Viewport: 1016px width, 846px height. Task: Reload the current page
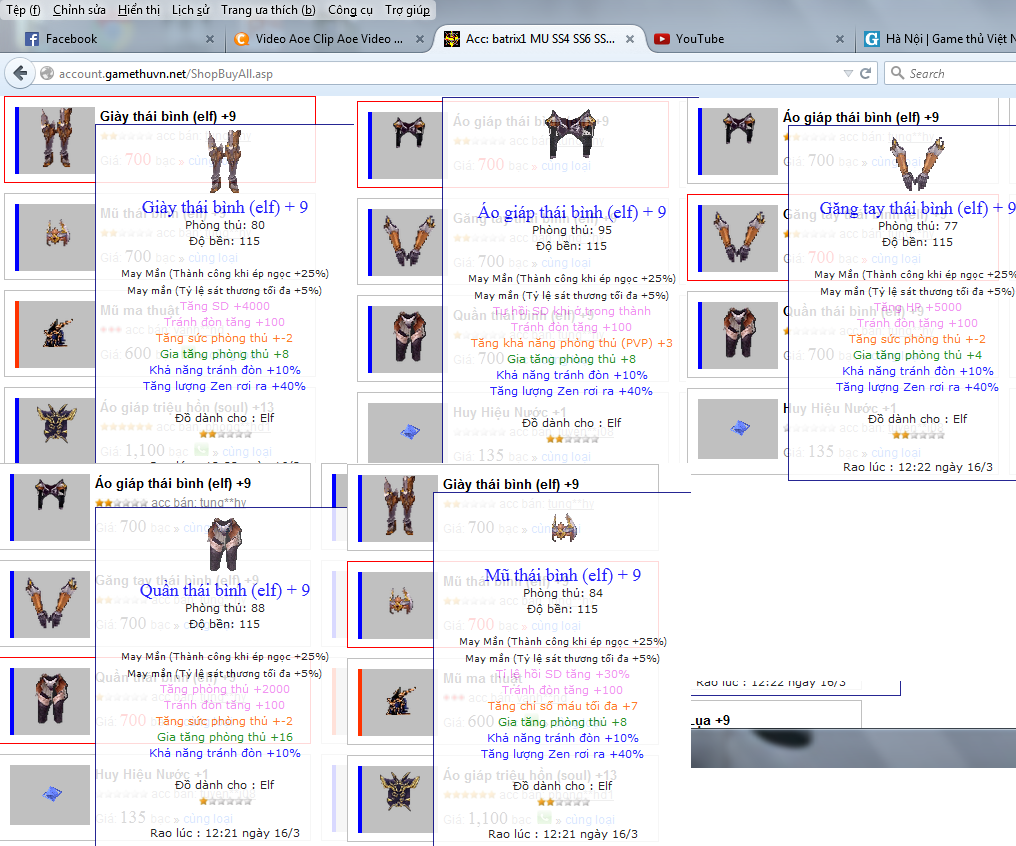click(865, 74)
